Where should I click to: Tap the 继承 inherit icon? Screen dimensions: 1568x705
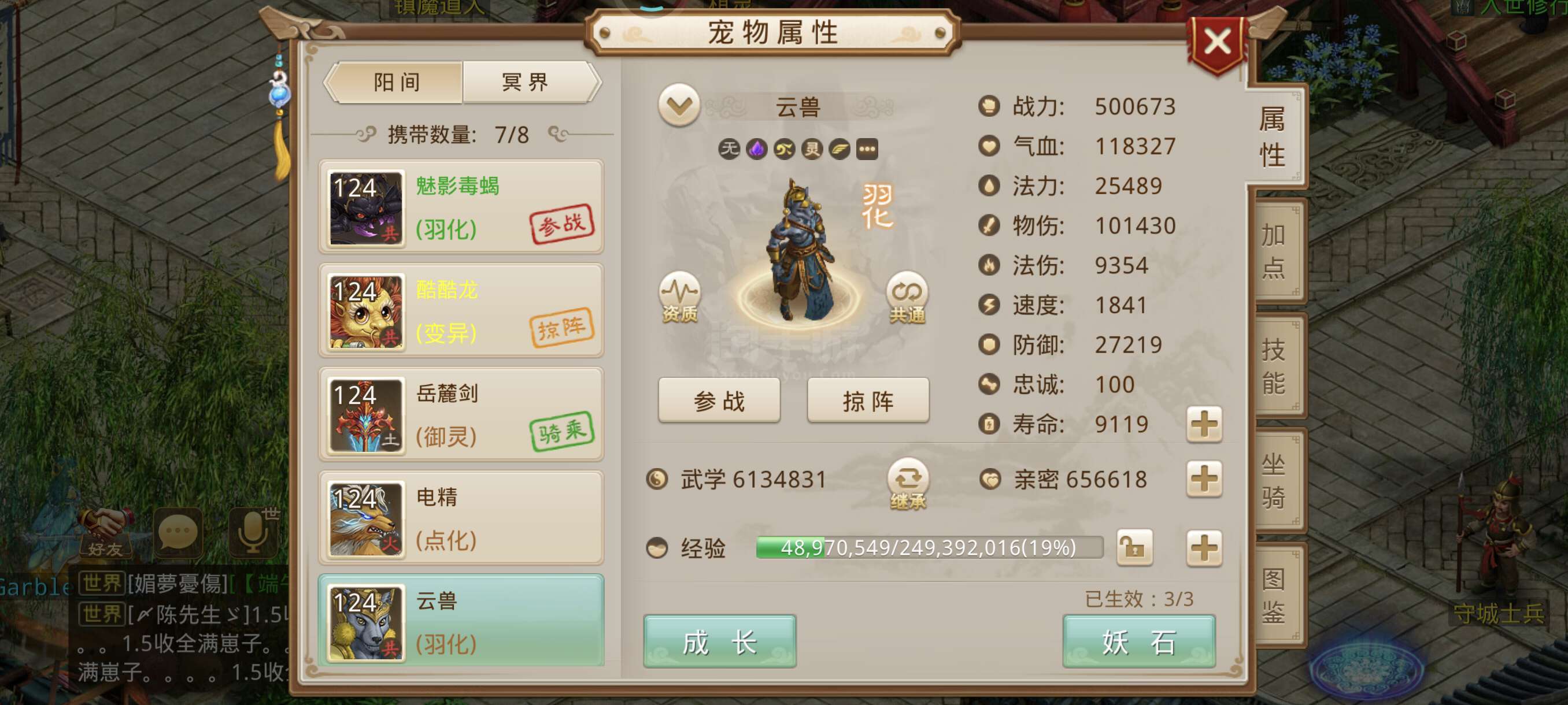(x=908, y=484)
